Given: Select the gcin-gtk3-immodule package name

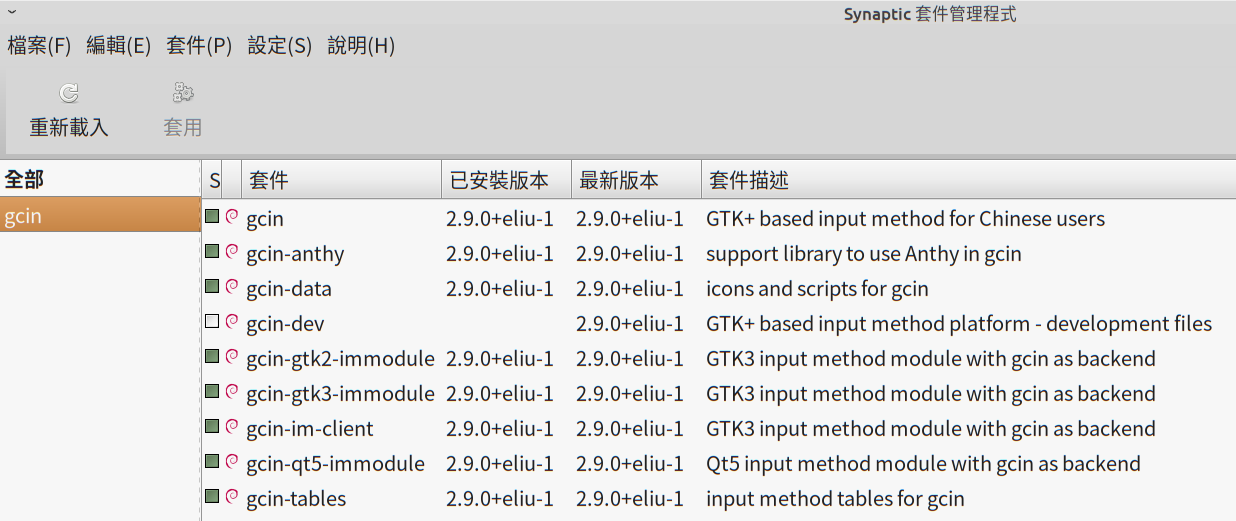Looking at the screenshot, I should (x=340, y=394).
